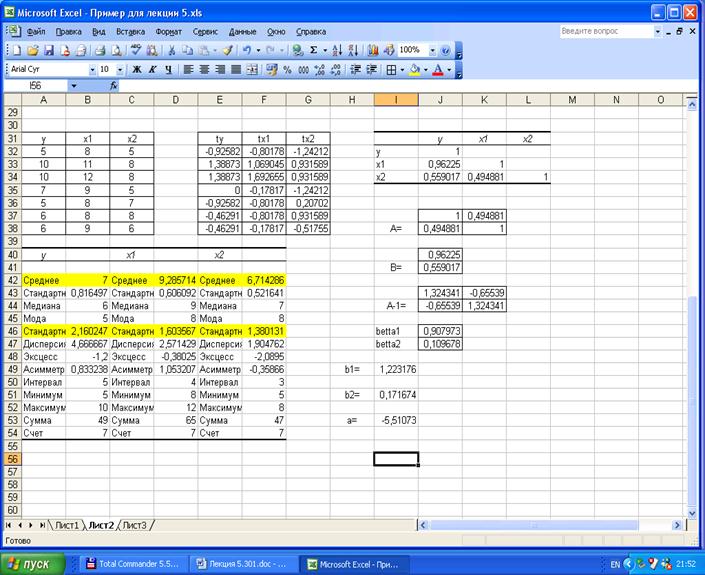Screen dimensions: 705x575
Task: Switch to the Лист1 sheet tab
Action: [x=67, y=525]
